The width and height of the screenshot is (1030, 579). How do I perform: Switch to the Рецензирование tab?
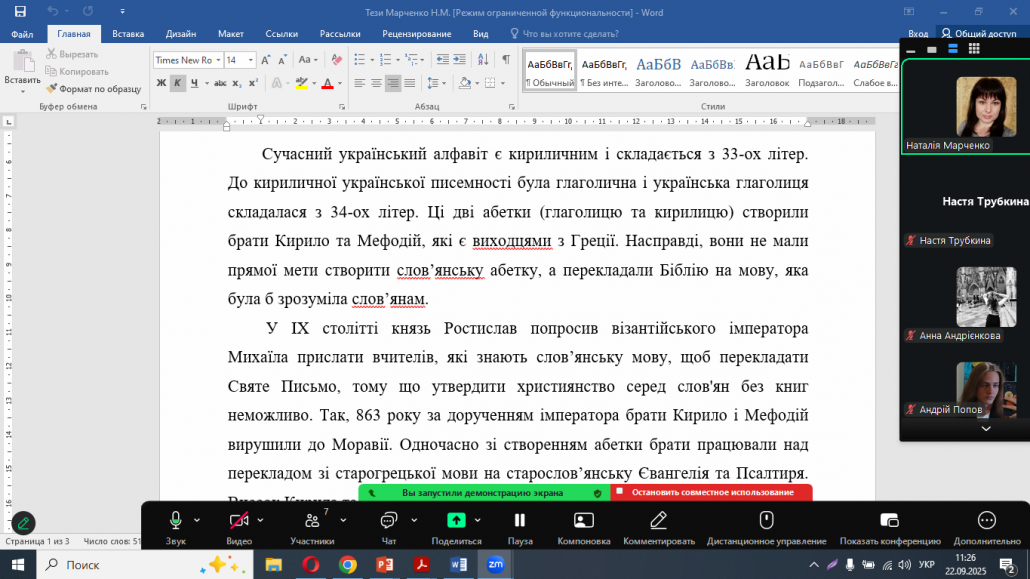[416, 33]
